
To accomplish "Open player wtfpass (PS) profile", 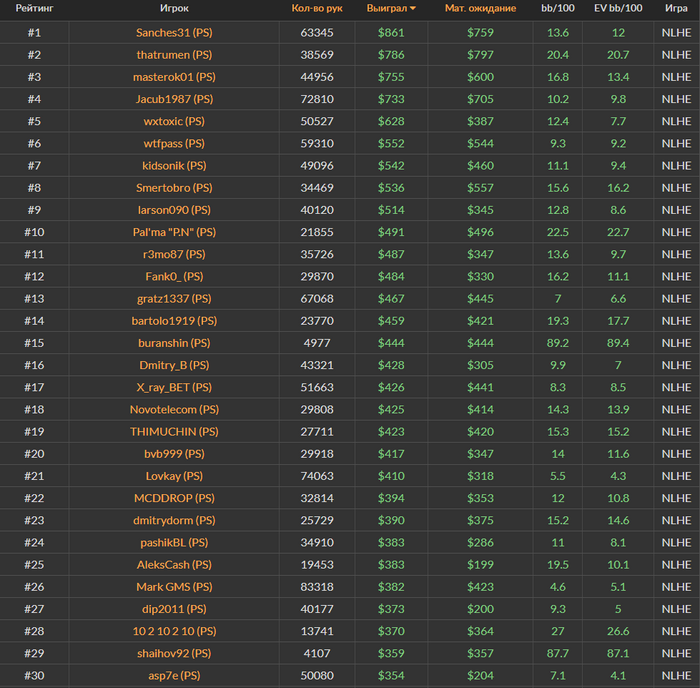I will pyautogui.click(x=174, y=143).
